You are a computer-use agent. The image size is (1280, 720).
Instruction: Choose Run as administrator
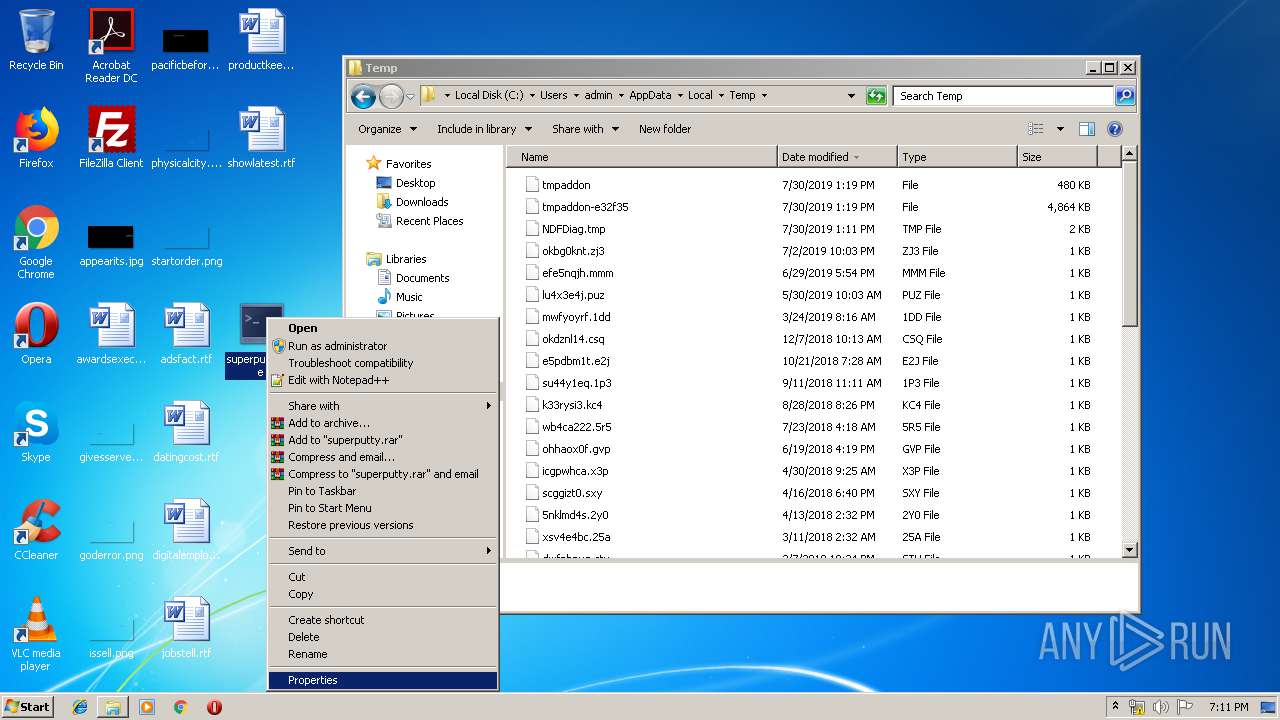coord(383,346)
